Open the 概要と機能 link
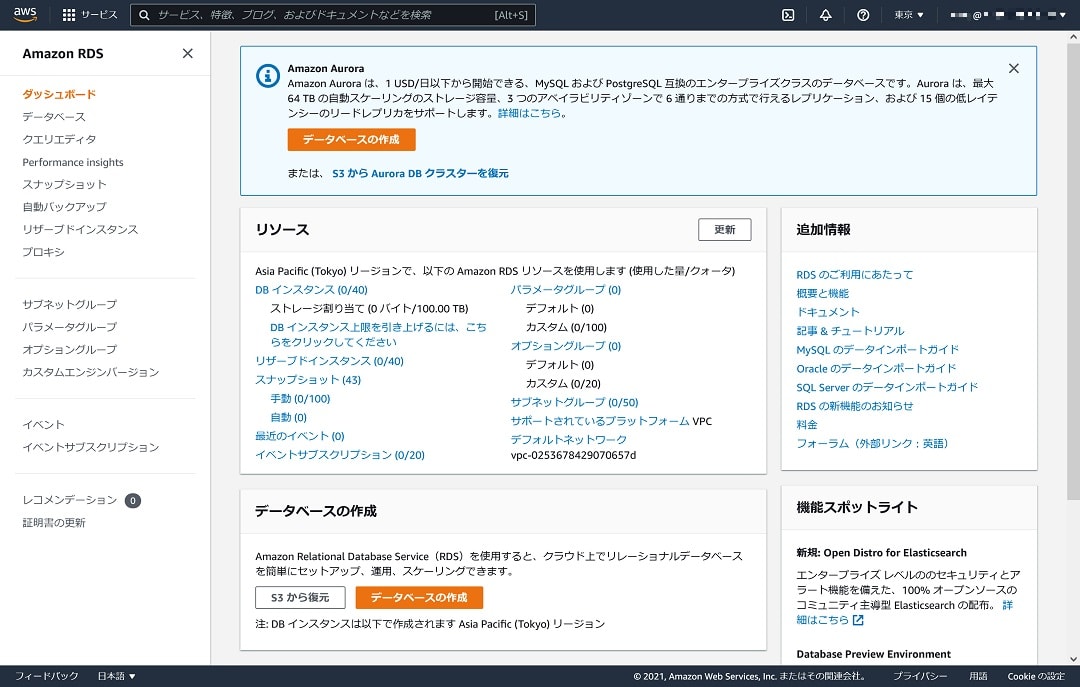This screenshot has height=687, width=1080. (x=822, y=294)
